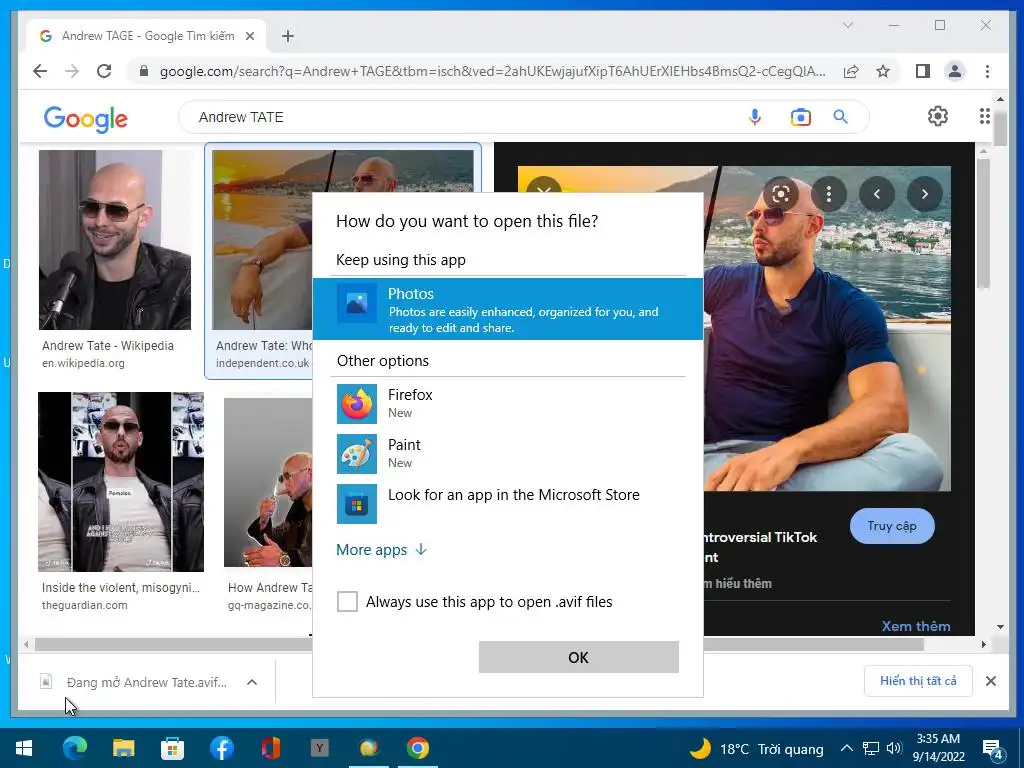Show previous image in preview panel

coord(876,194)
